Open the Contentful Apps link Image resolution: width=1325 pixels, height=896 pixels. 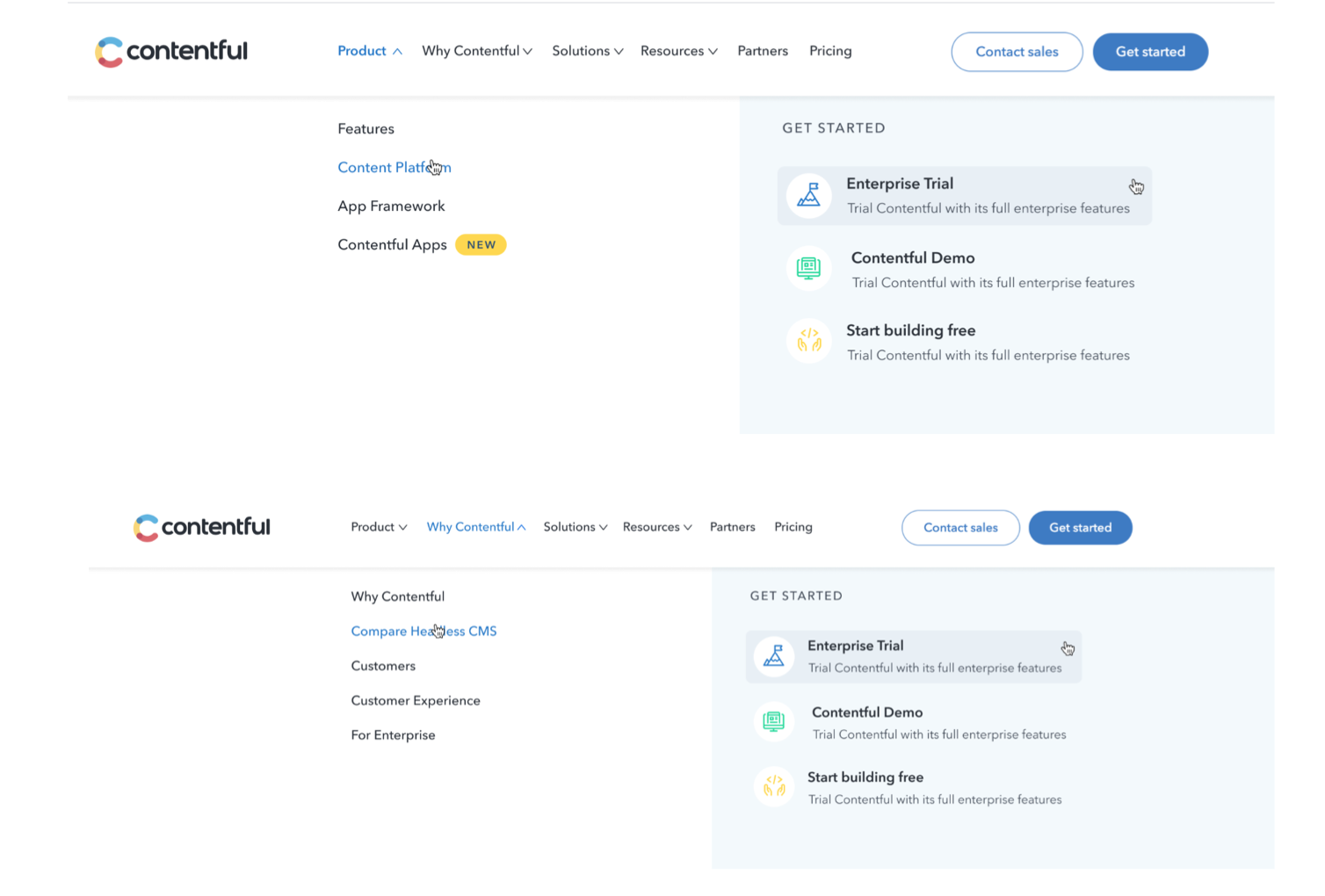click(392, 245)
